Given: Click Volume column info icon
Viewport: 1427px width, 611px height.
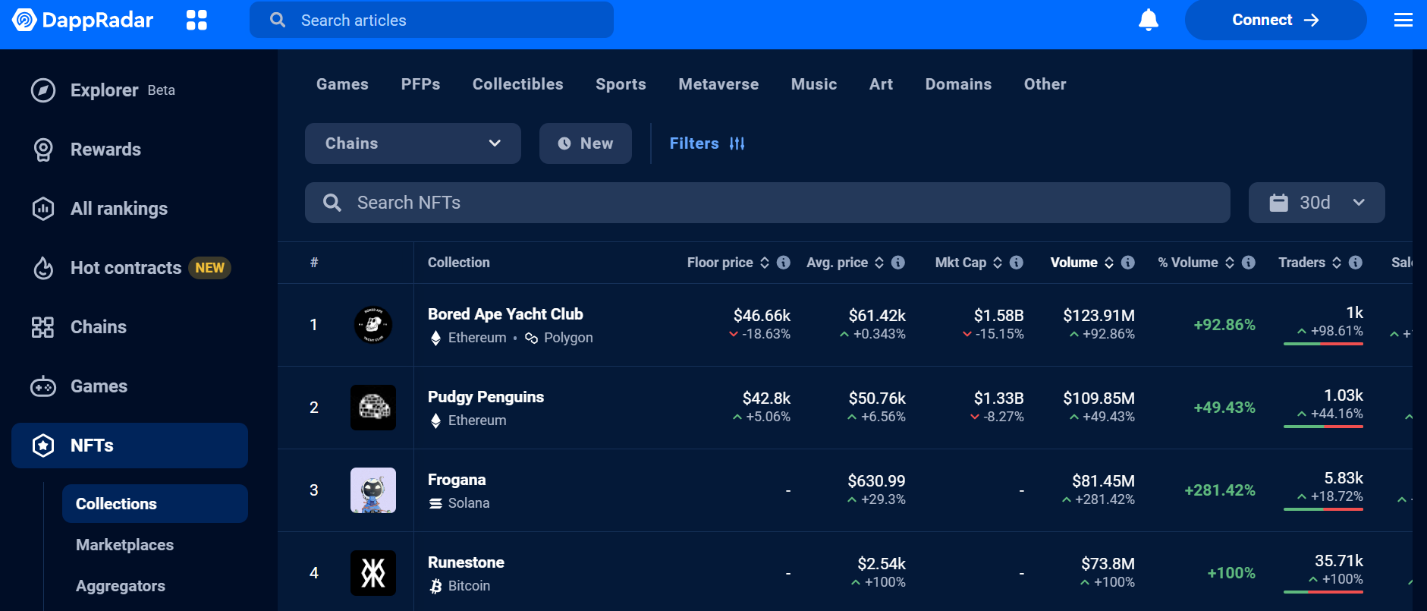Looking at the screenshot, I should point(1128,263).
